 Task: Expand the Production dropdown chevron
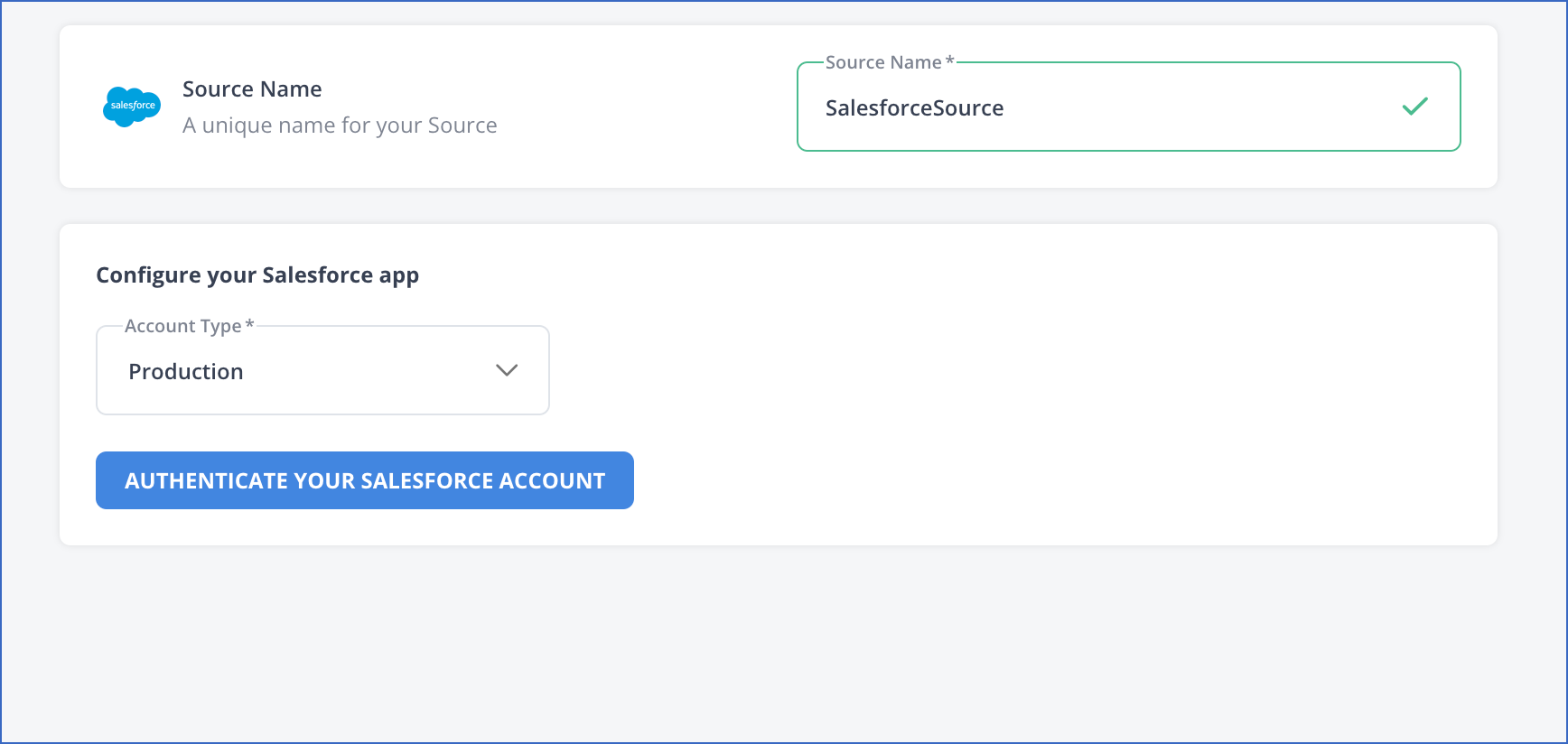click(507, 370)
